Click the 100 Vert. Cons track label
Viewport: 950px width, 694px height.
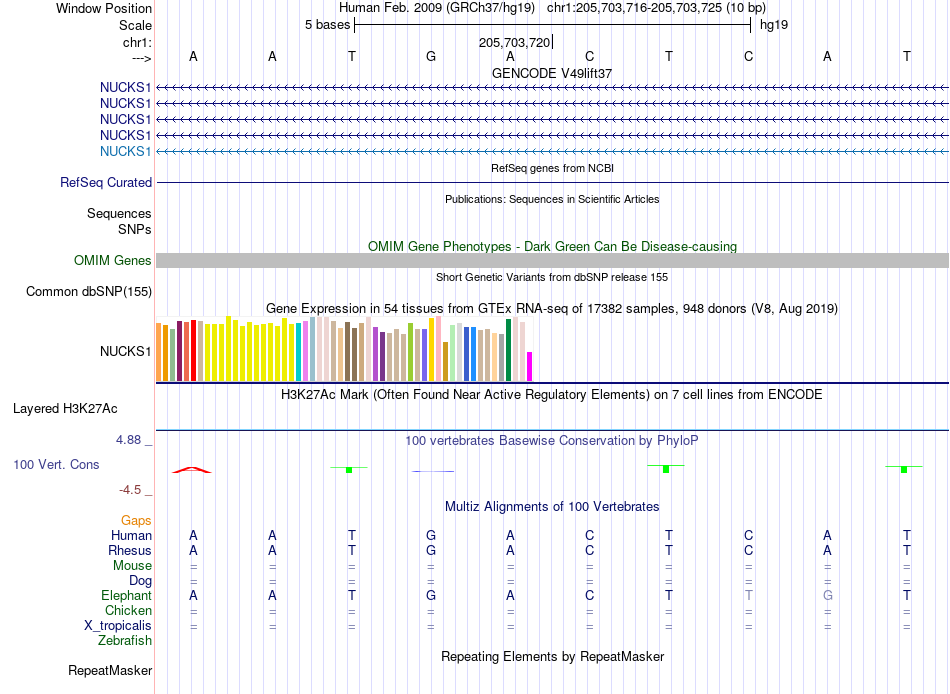[x=56, y=464]
